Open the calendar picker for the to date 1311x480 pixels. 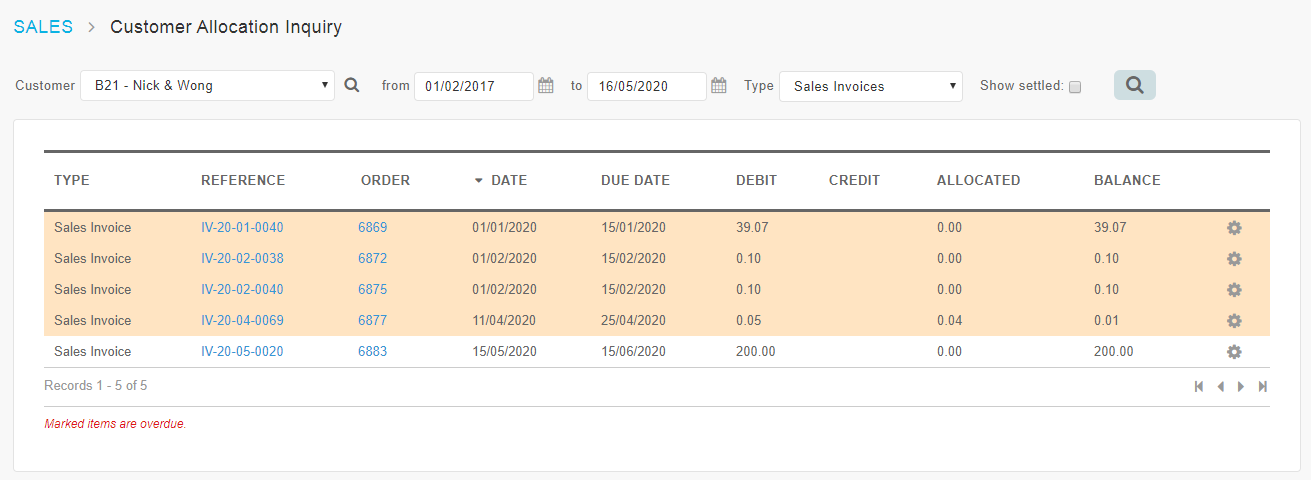[719, 86]
